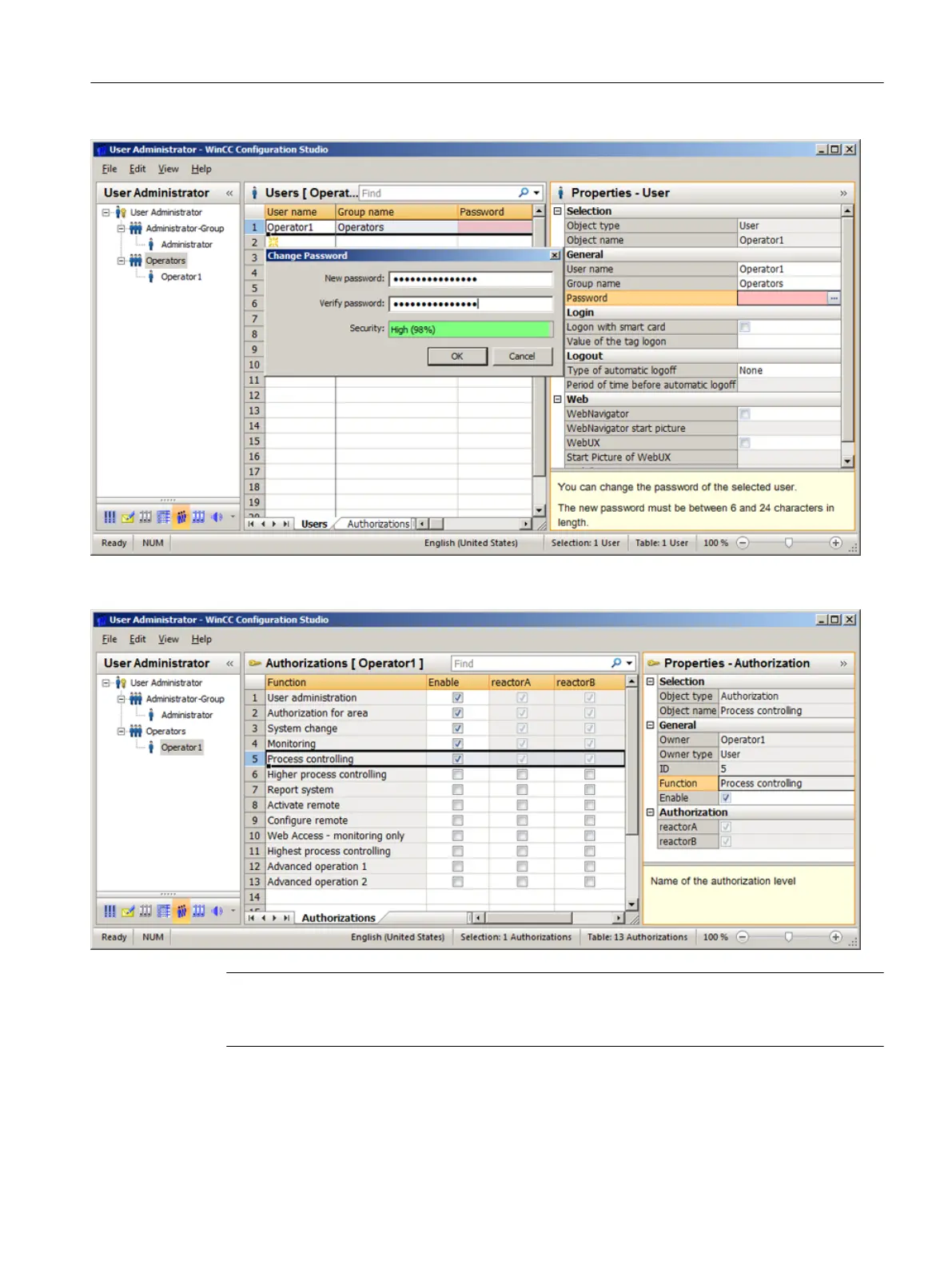Collapse the Selection section in Properties - User
Screen dimensions: 952x1269
tap(558, 211)
